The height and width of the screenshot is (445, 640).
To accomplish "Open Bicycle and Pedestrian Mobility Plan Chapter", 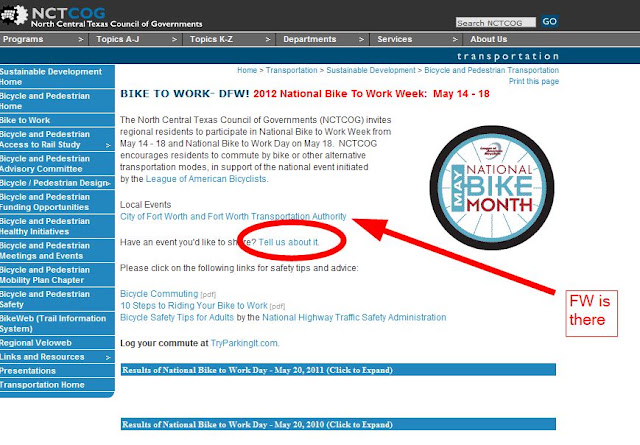I will (x=57, y=275).
